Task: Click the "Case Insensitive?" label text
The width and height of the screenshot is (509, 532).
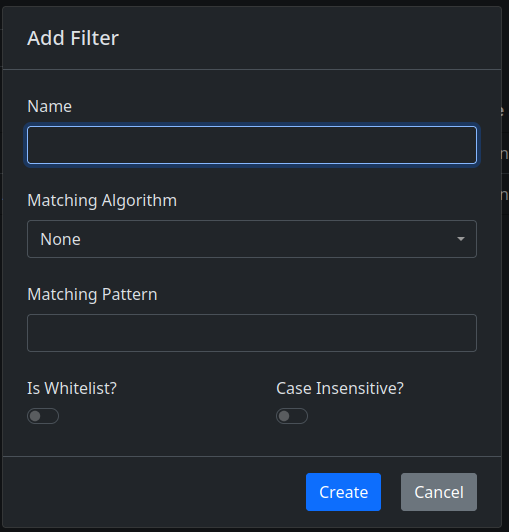Action: (340, 388)
